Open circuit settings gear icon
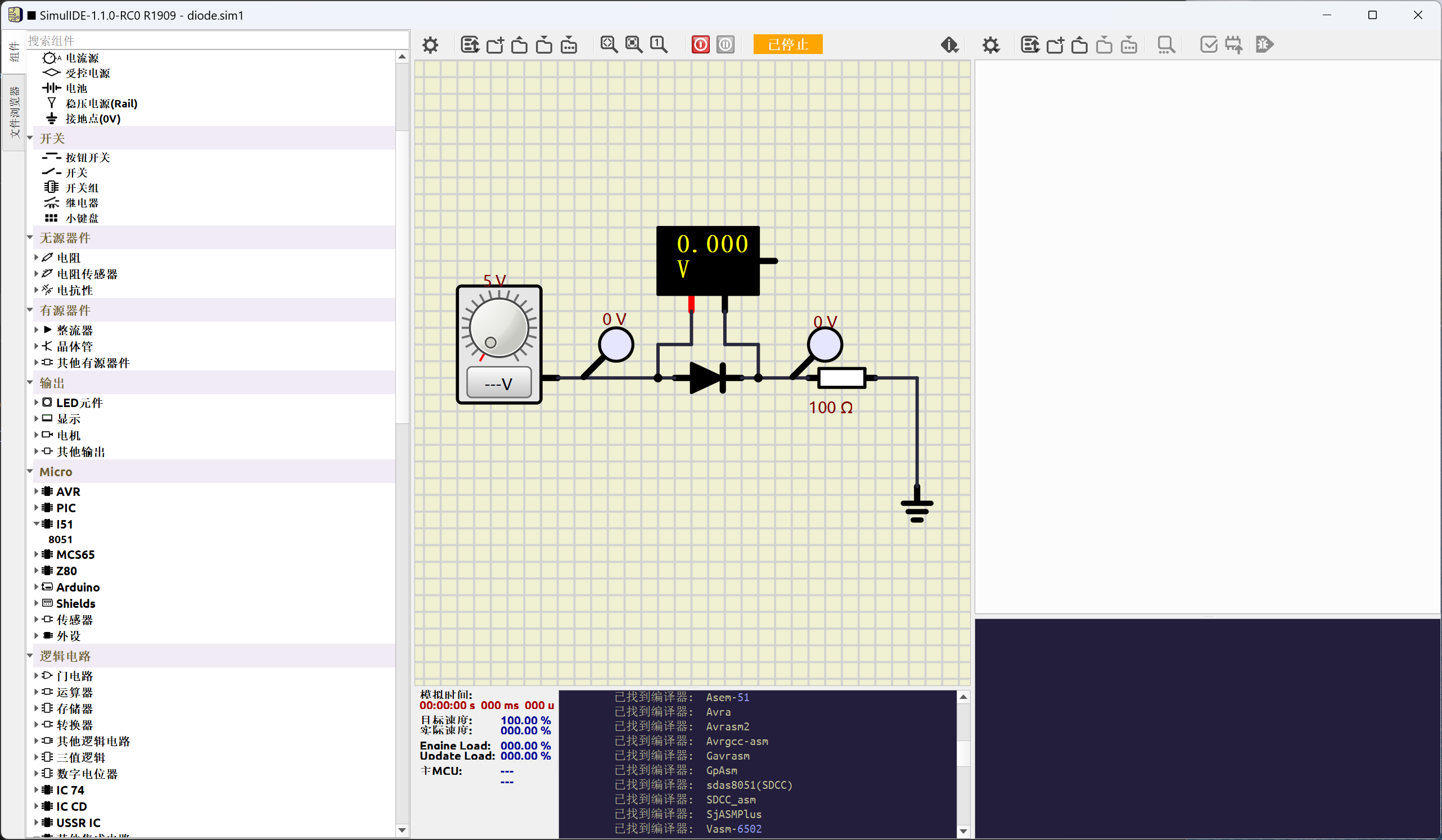Screen dimensions: 1442x840 [430, 44]
